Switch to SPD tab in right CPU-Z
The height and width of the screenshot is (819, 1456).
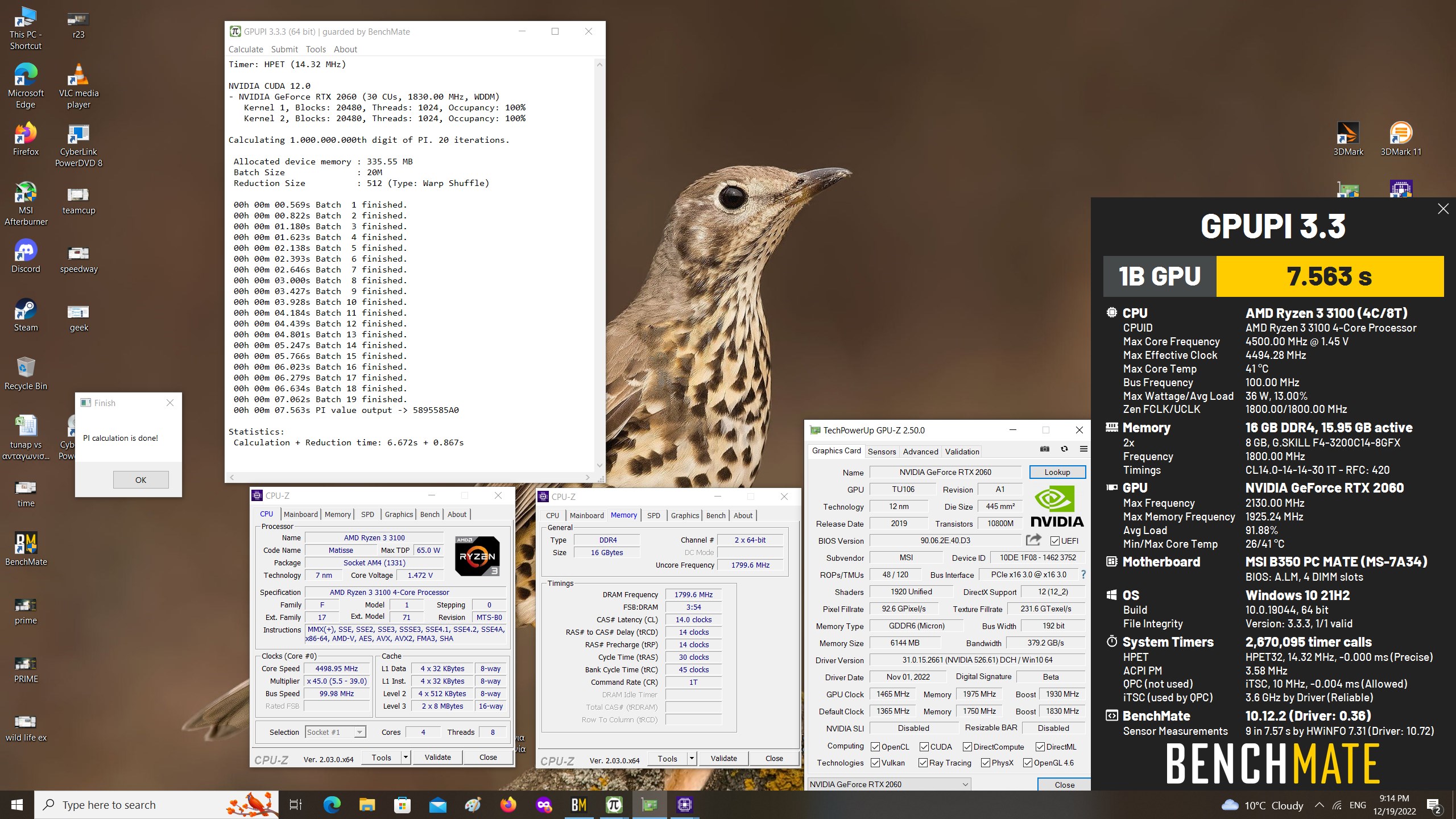coord(653,515)
